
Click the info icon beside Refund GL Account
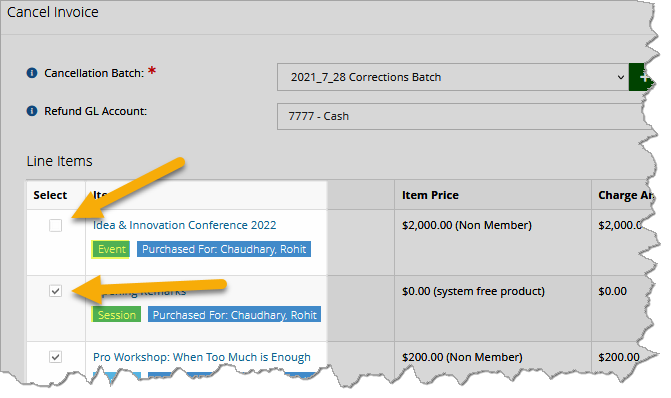[x=32, y=111]
